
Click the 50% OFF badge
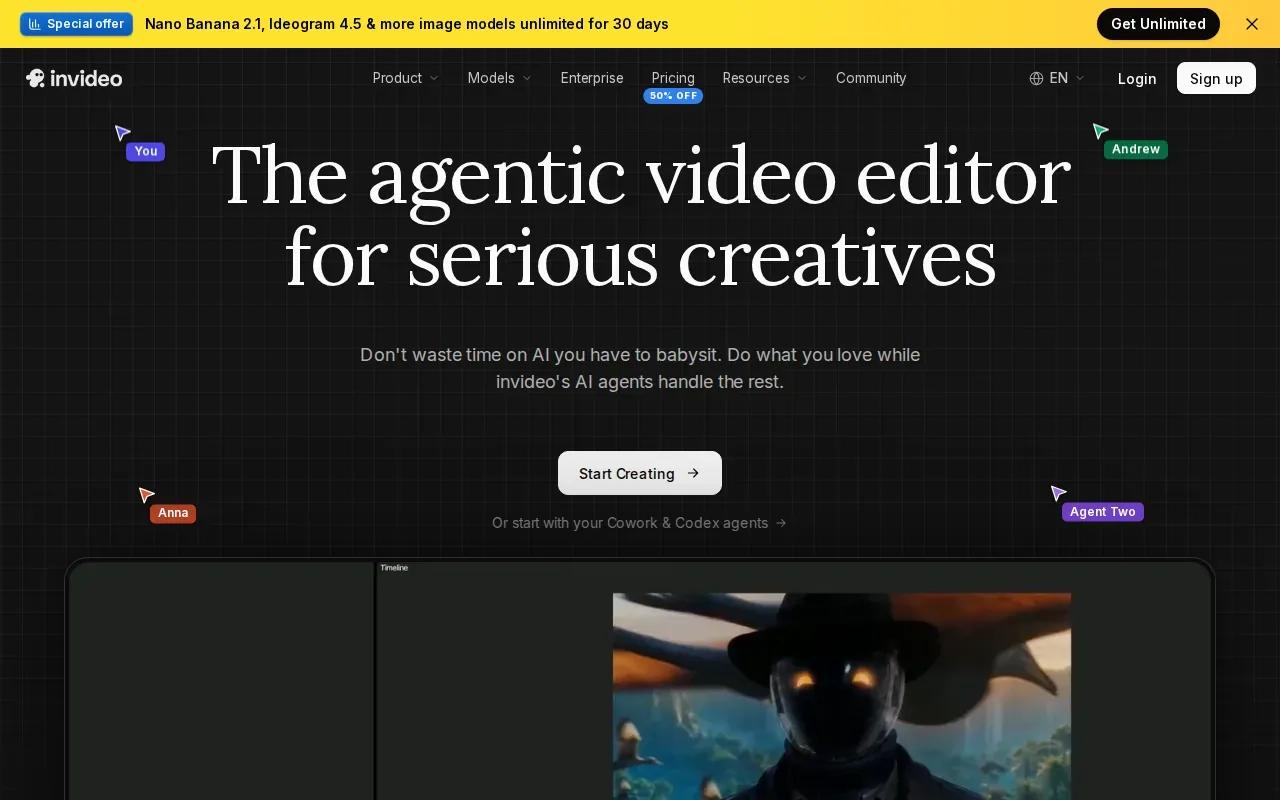pos(673,96)
